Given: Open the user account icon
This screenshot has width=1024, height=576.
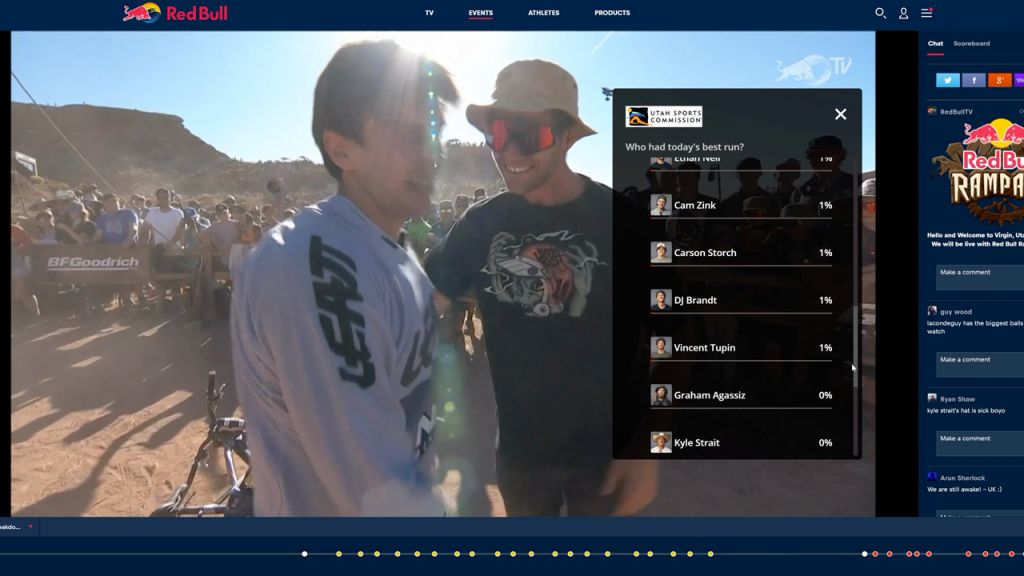Looking at the screenshot, I should pos(903,13).
